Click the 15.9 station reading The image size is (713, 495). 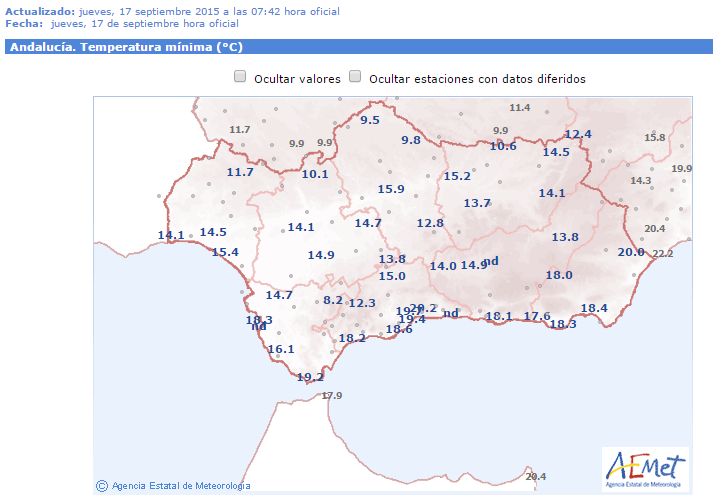390,189
